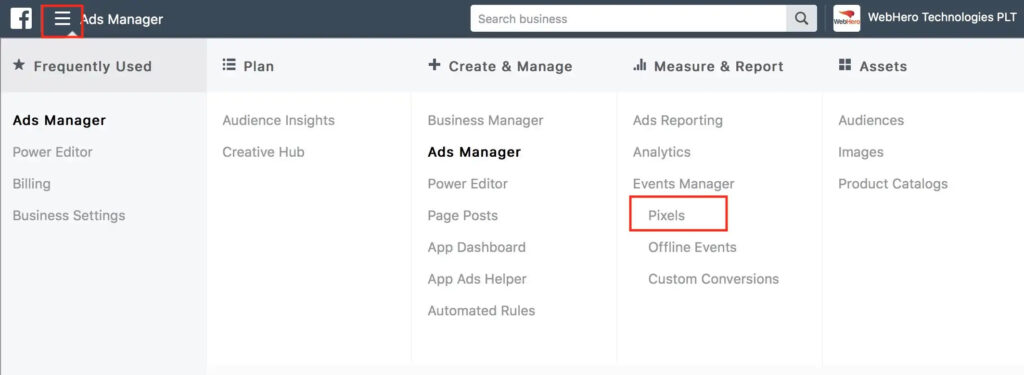Image resolution: width=1024 pixels, height=375 pixels.
Task: Click the Frequently Used star icon
Action: (19, 65)
